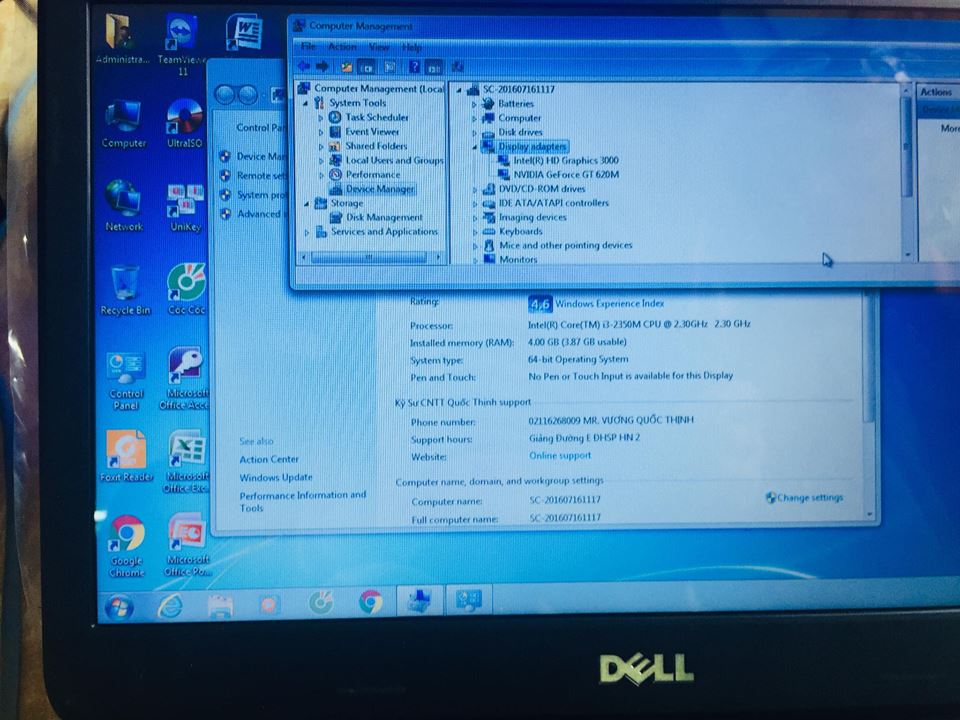The height and width of the screenshot is (720, 960).
Task: Select the Disk drives category
Action: (520, 132)
